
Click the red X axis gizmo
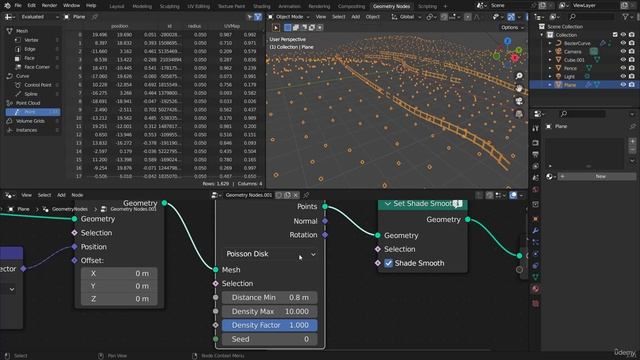point(515,58)
